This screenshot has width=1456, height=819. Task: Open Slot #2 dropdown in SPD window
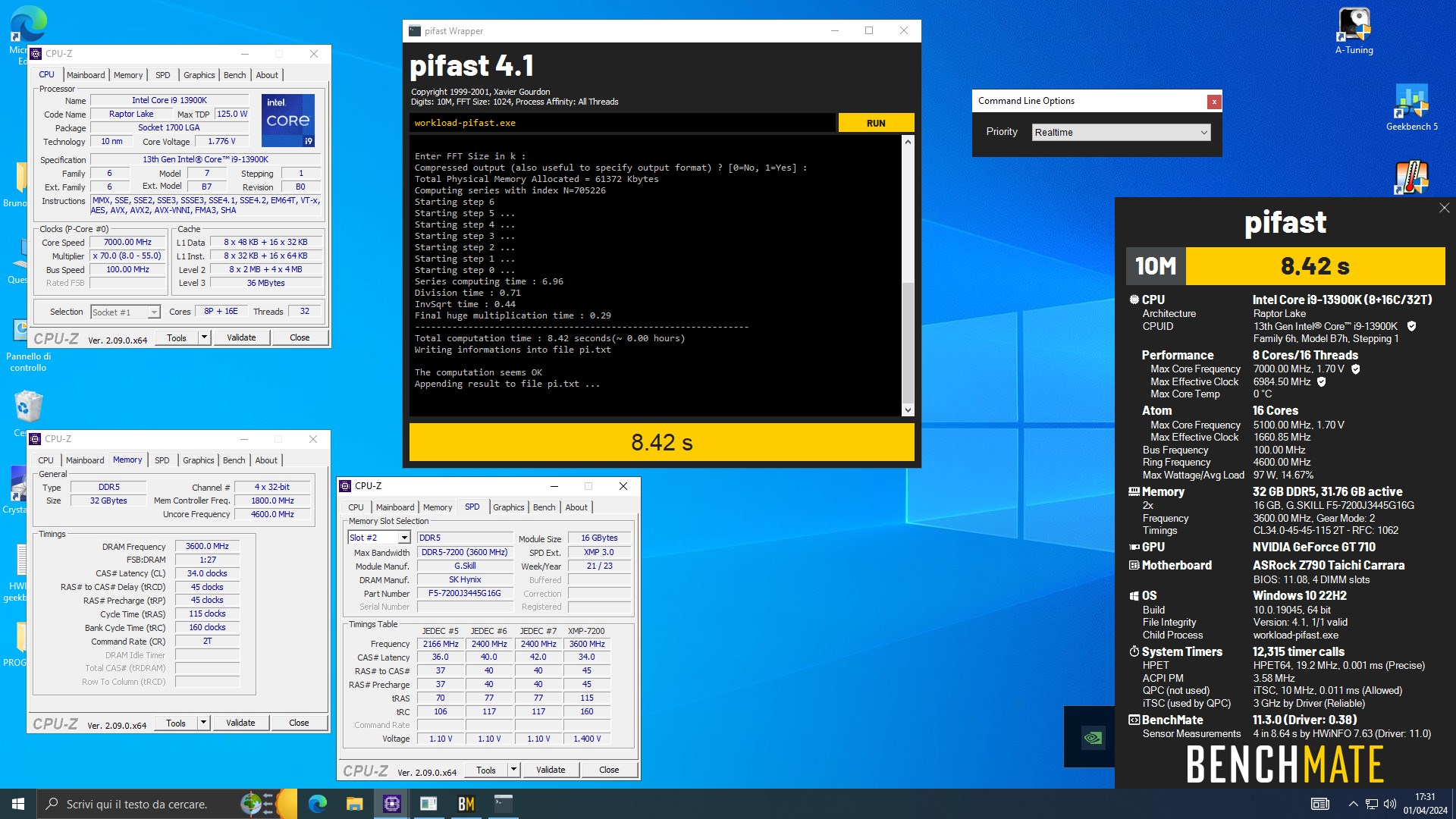coord(378,538)
